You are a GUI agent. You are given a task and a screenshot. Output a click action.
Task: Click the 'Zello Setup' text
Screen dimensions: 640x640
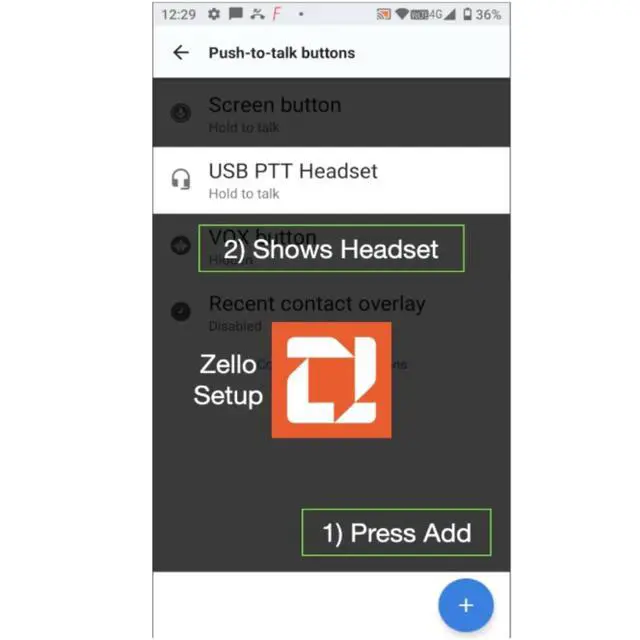tap(228, 380)
